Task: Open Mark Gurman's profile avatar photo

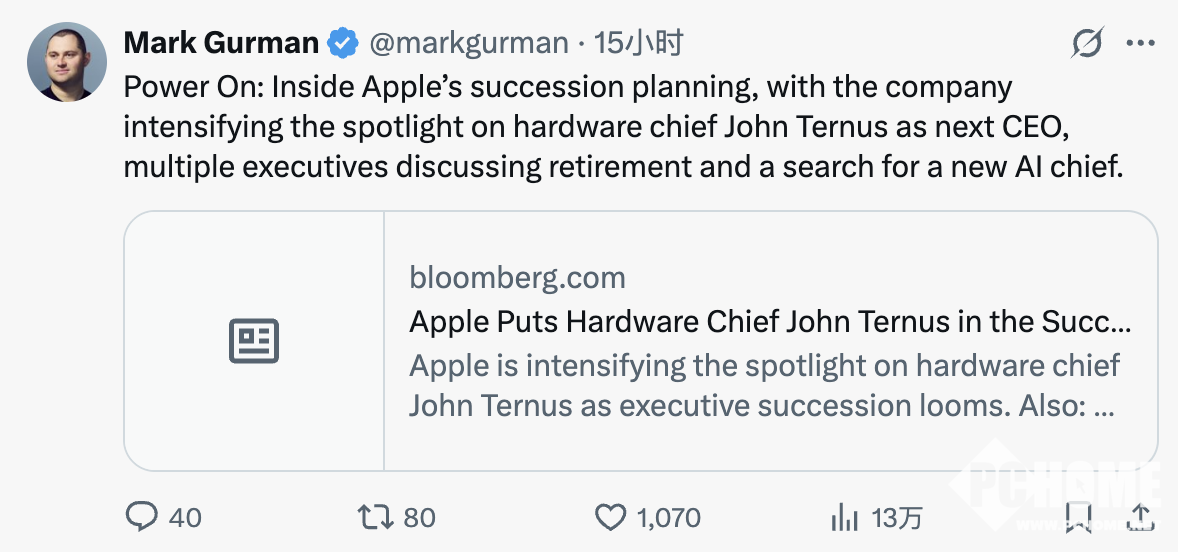Action: pos(67,62)
